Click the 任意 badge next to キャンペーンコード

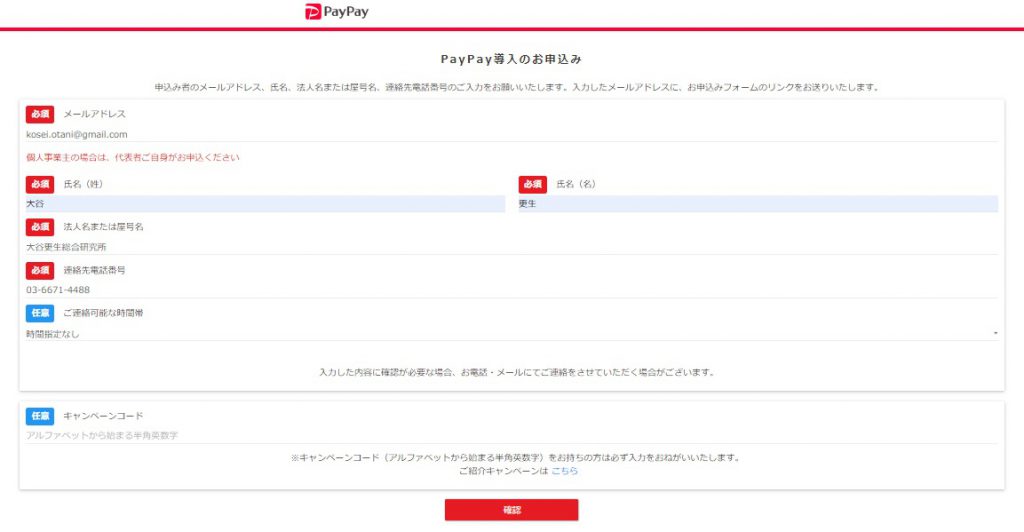tap(40, 416)
